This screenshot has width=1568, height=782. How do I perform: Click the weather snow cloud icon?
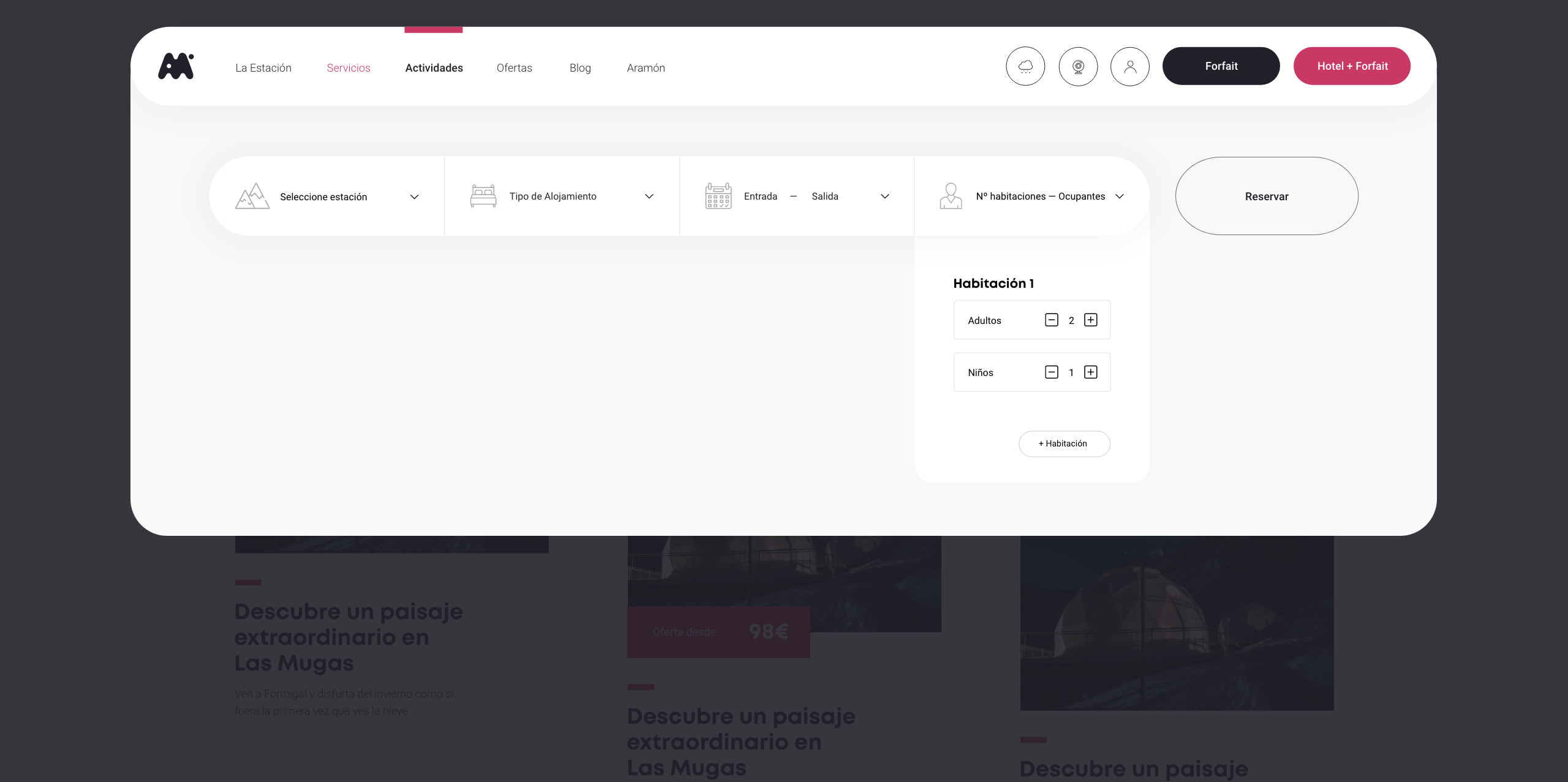click(x=1025, y=66)
